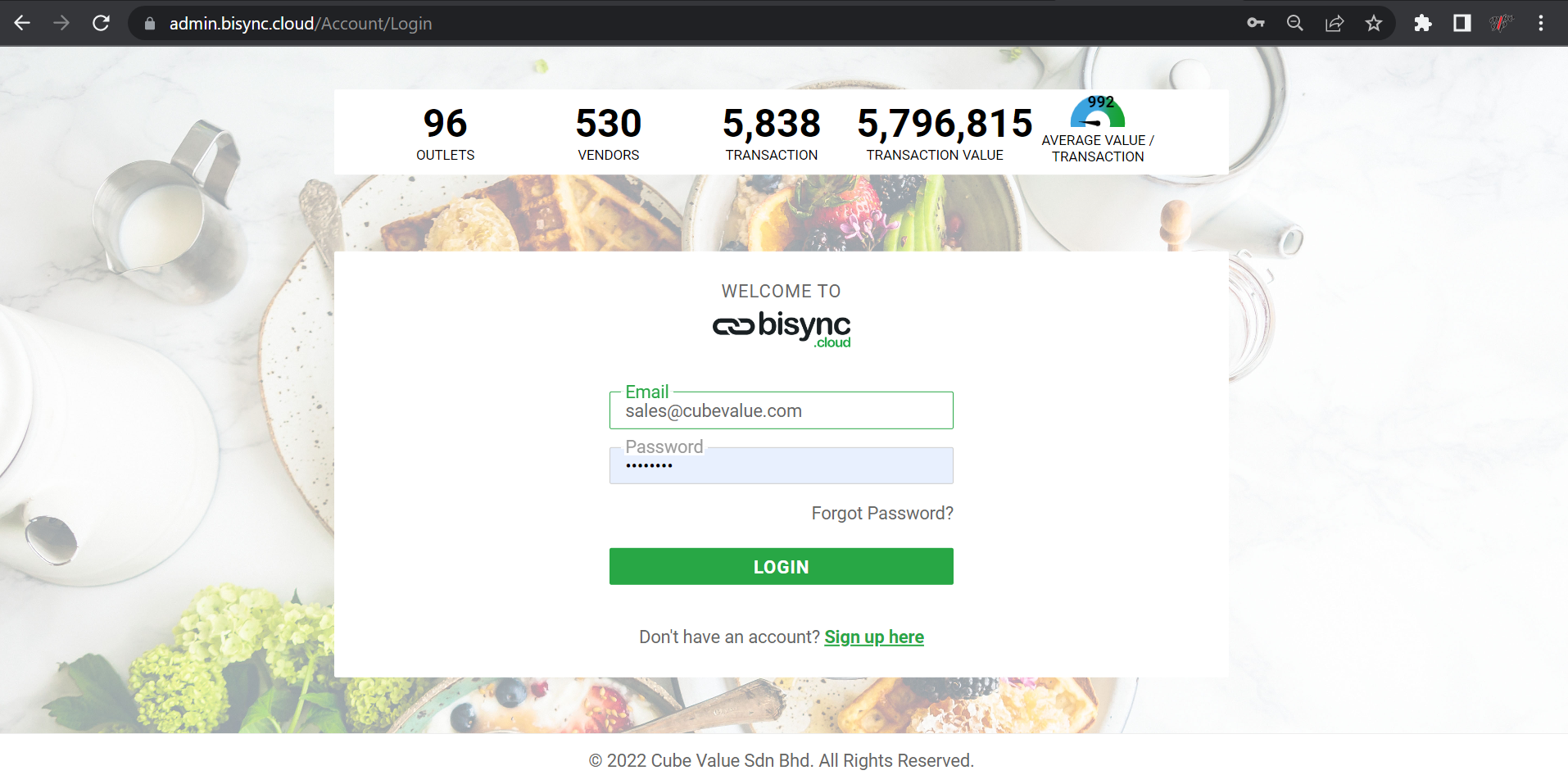Viewport: 1568px width, 775px height.
Task: Click the address bar URL
Action: pyautogui.click(x=301, y=24)
